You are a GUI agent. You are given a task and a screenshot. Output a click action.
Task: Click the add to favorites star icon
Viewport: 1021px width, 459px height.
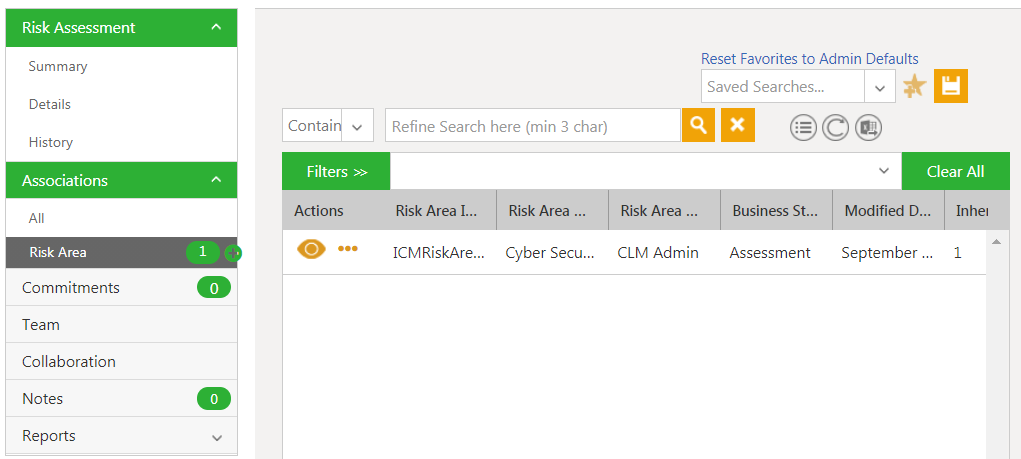point(913,87)
